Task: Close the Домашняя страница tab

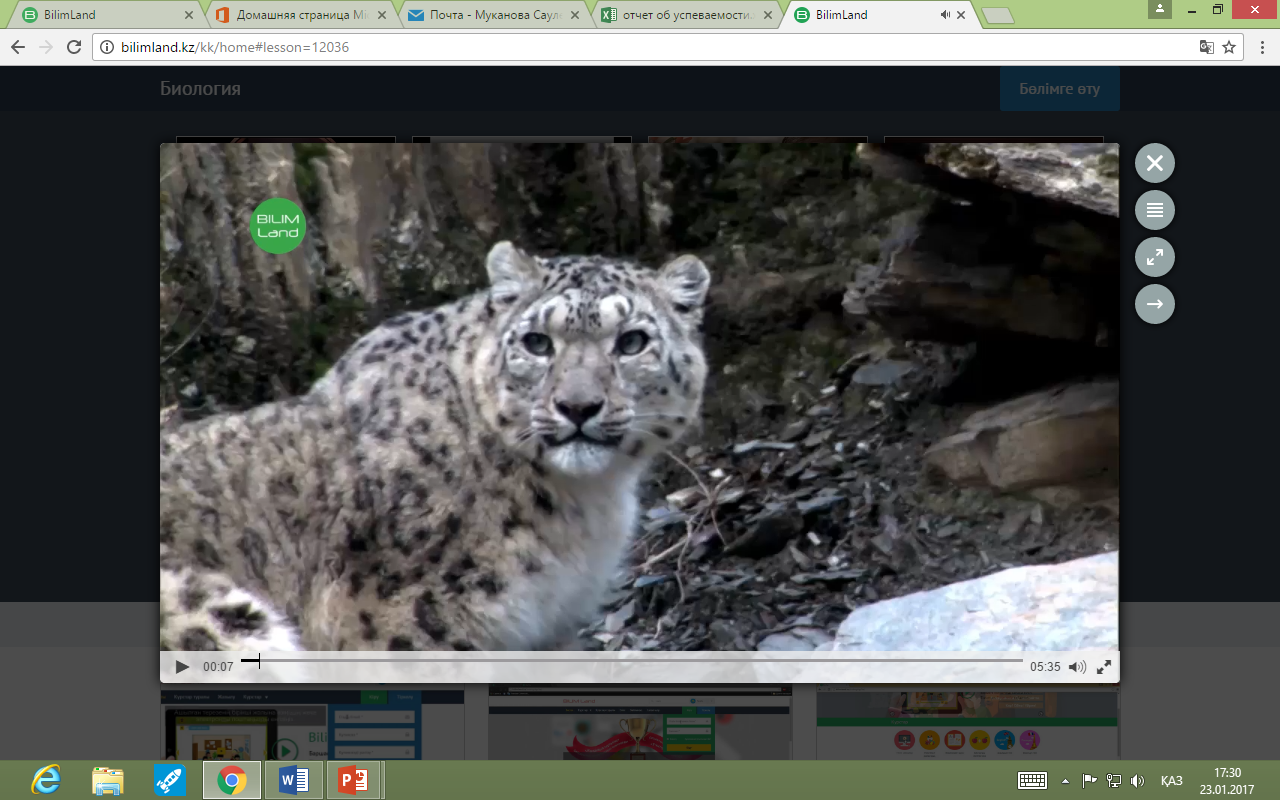Action: pyautogui.click(x=382, y=15)
